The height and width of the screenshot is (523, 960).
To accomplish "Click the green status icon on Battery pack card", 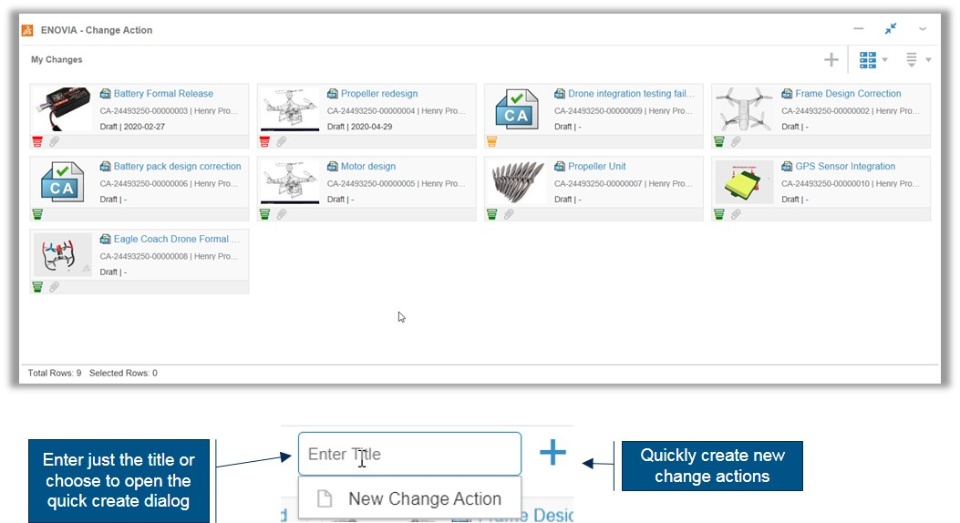I will coord(38,214).
